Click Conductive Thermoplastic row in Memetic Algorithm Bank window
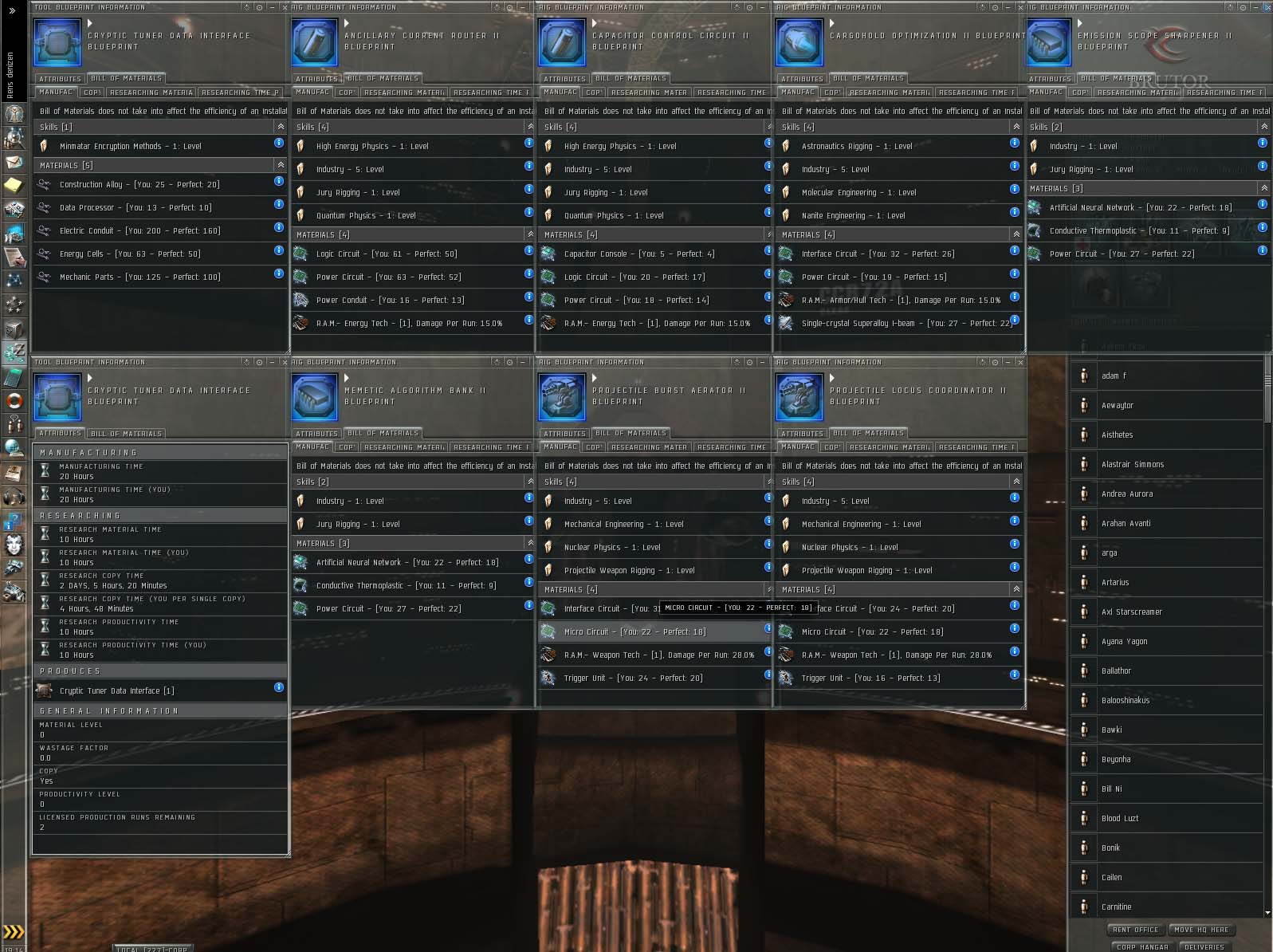The height and width of the screenshot is (952, 1273). 413,585
